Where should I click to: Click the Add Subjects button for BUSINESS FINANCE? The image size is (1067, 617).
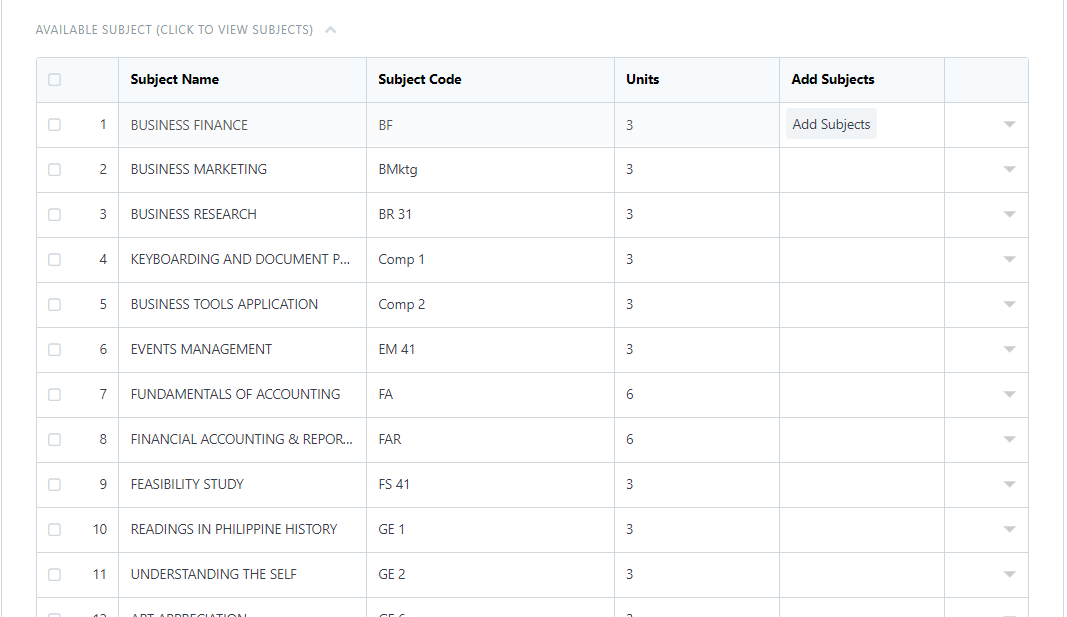coord(830,124)
